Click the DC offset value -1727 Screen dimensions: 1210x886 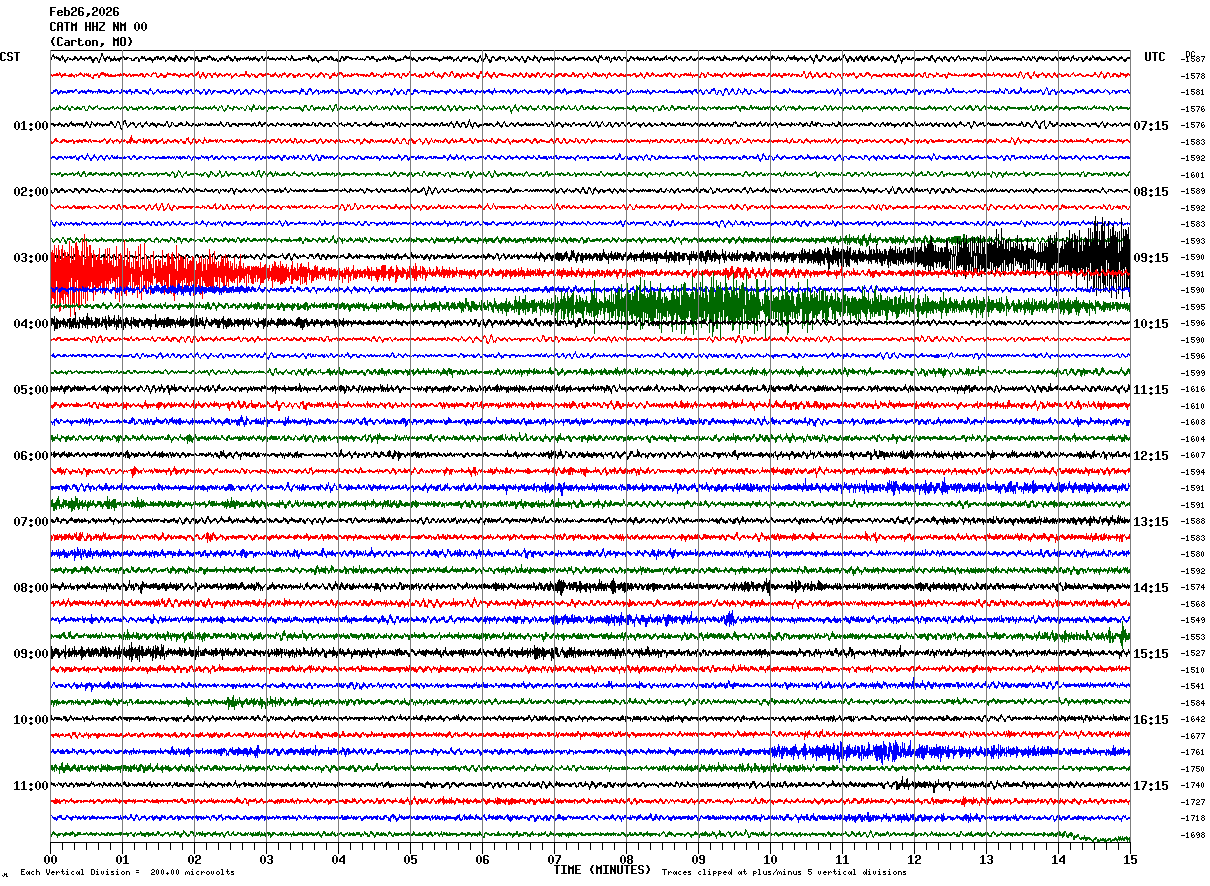point(1194,802)
